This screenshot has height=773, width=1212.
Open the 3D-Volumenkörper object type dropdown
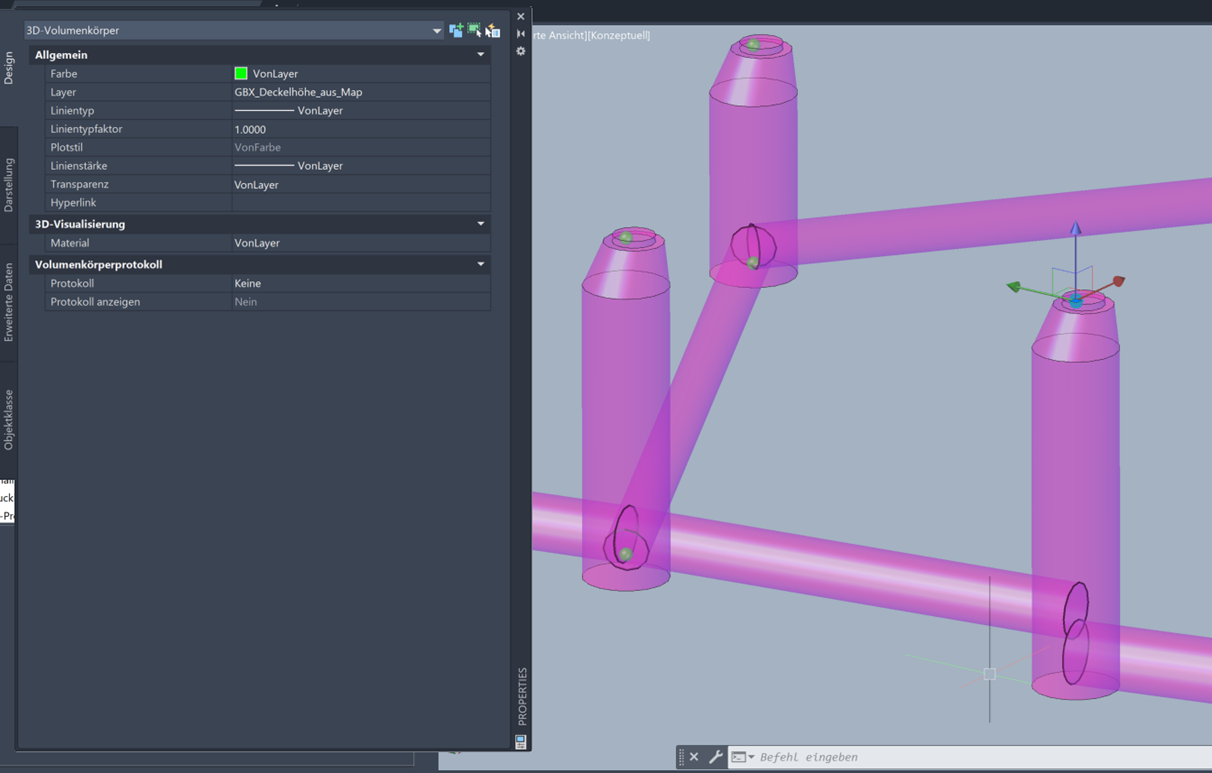pos(436,31)
